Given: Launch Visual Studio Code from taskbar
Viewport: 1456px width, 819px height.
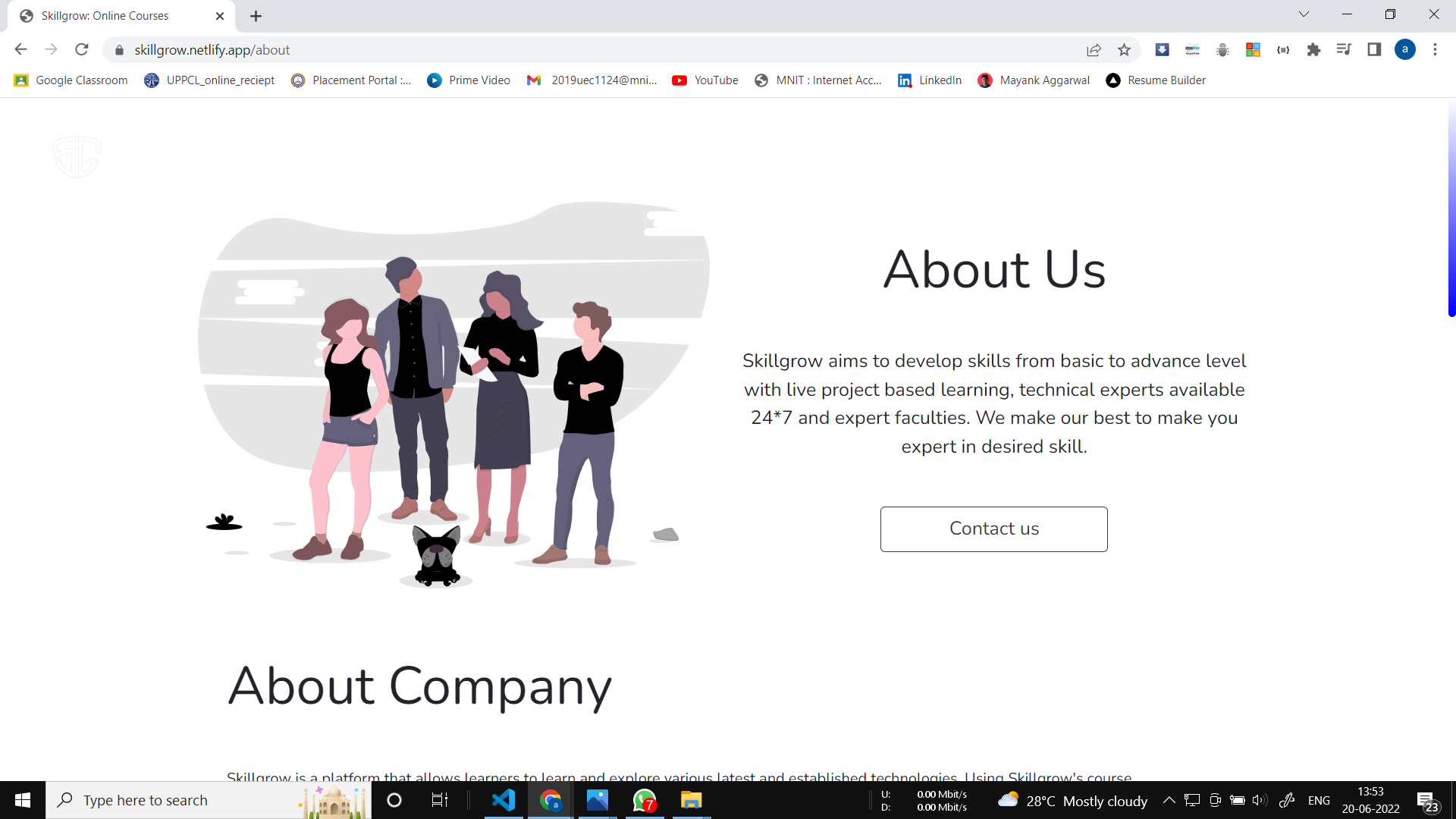Looking at the screenshot, I should coord(504,800).
